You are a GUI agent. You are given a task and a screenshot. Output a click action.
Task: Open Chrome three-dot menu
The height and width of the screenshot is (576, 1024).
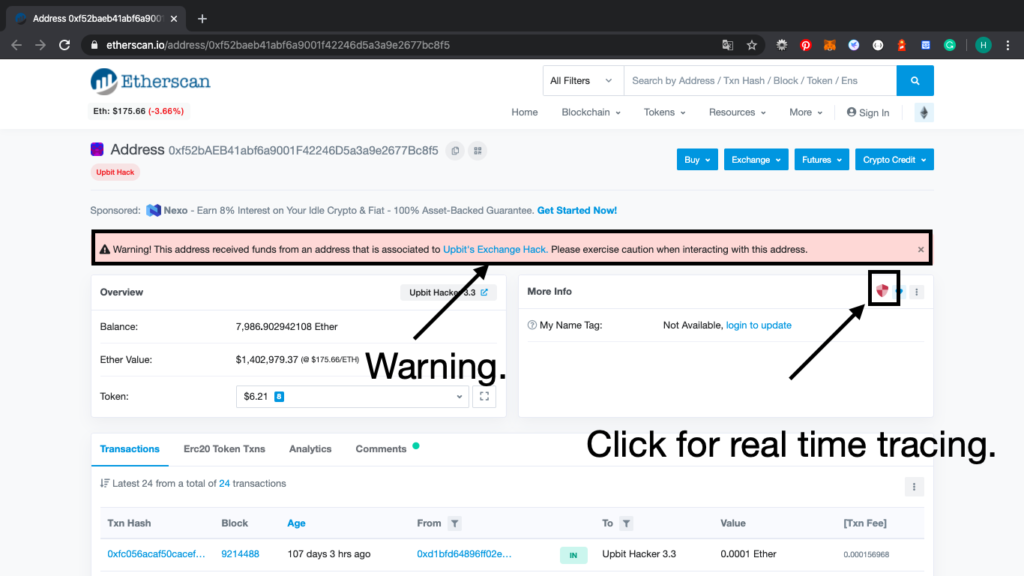pyautogui.click(x=1008, y=45)
